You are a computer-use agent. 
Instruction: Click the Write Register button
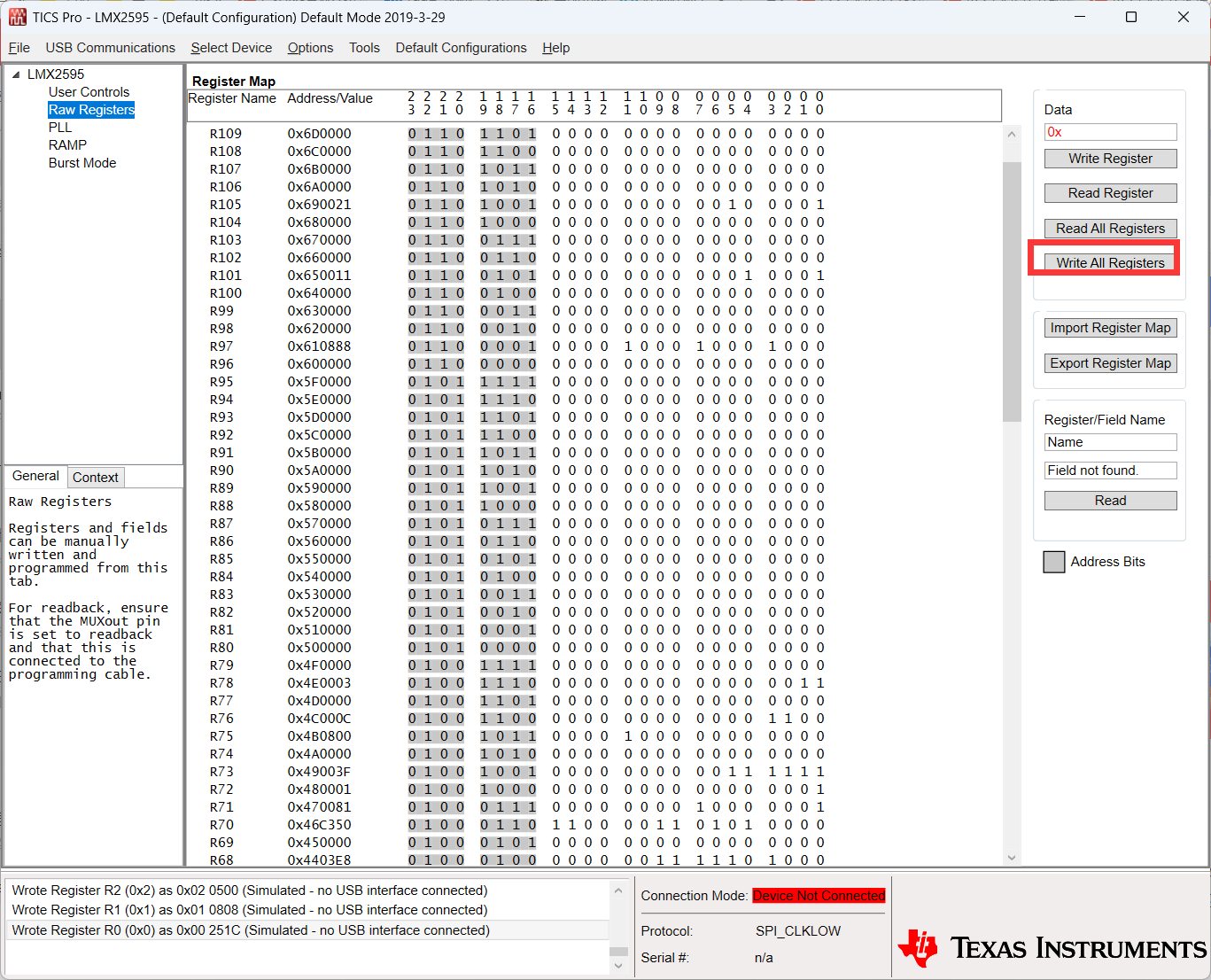coord(1110,159)
